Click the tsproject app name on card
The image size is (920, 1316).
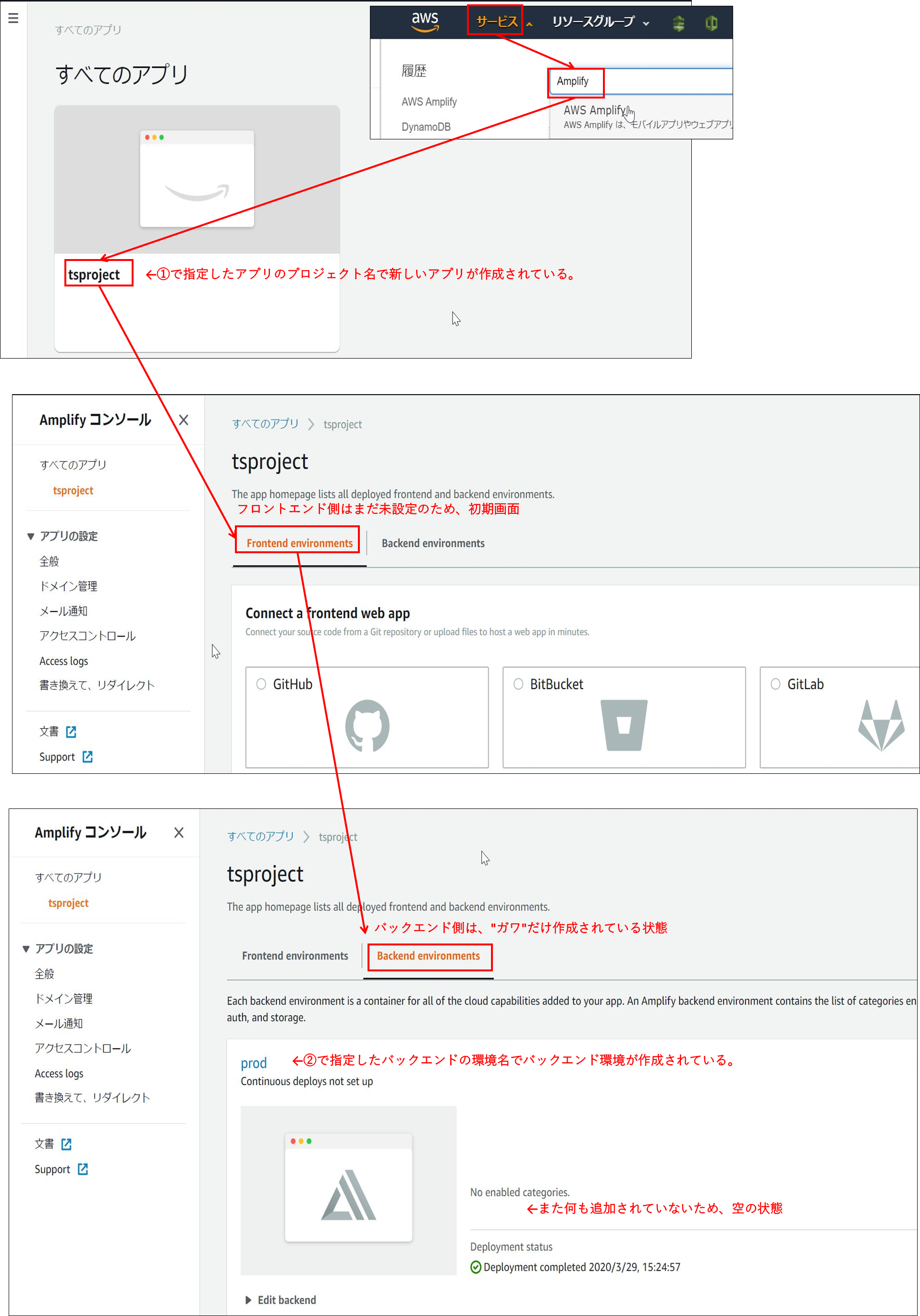(94, 274)
